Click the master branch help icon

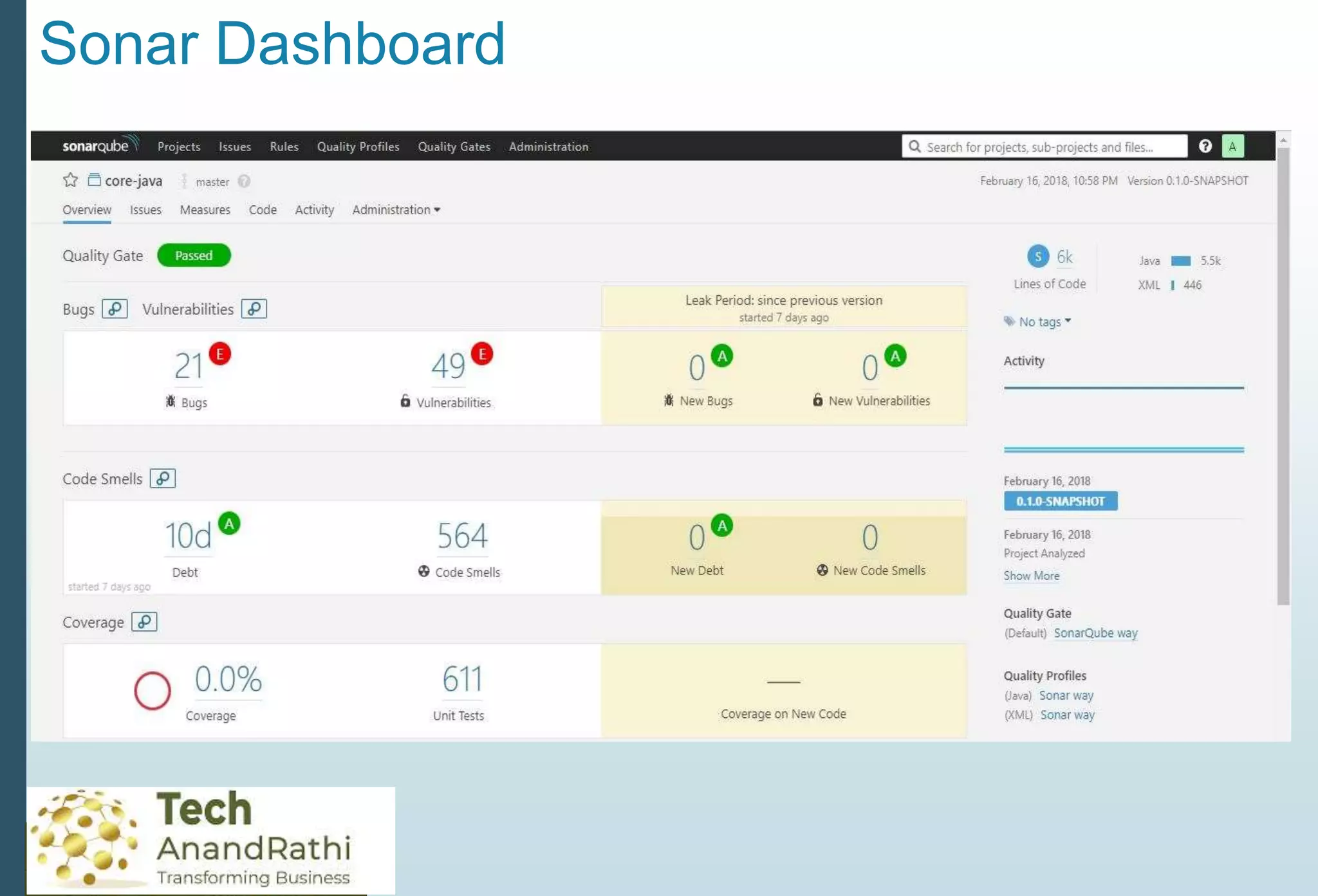244,181
